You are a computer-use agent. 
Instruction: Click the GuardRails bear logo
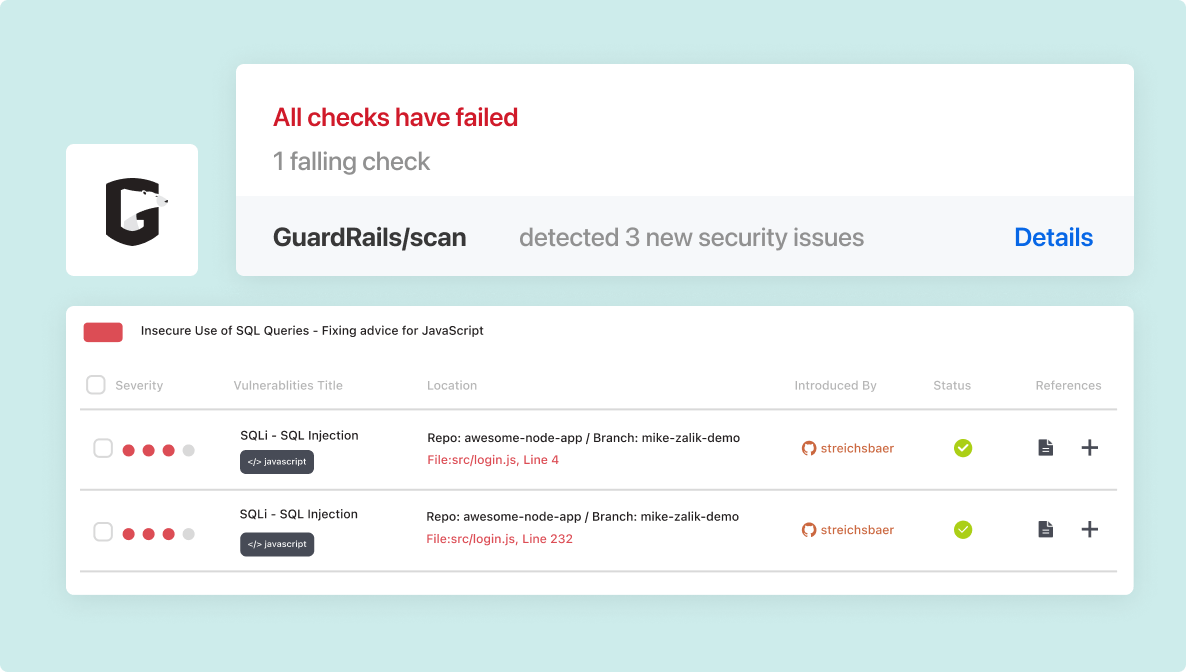(x=135, y=211)
